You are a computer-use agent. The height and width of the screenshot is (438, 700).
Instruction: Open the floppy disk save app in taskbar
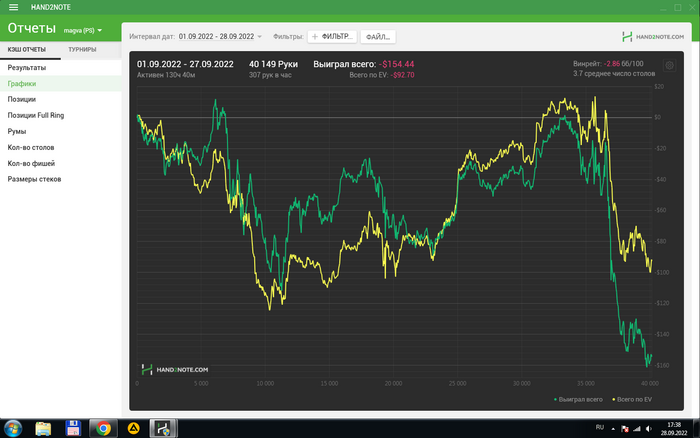pos(73,429)
